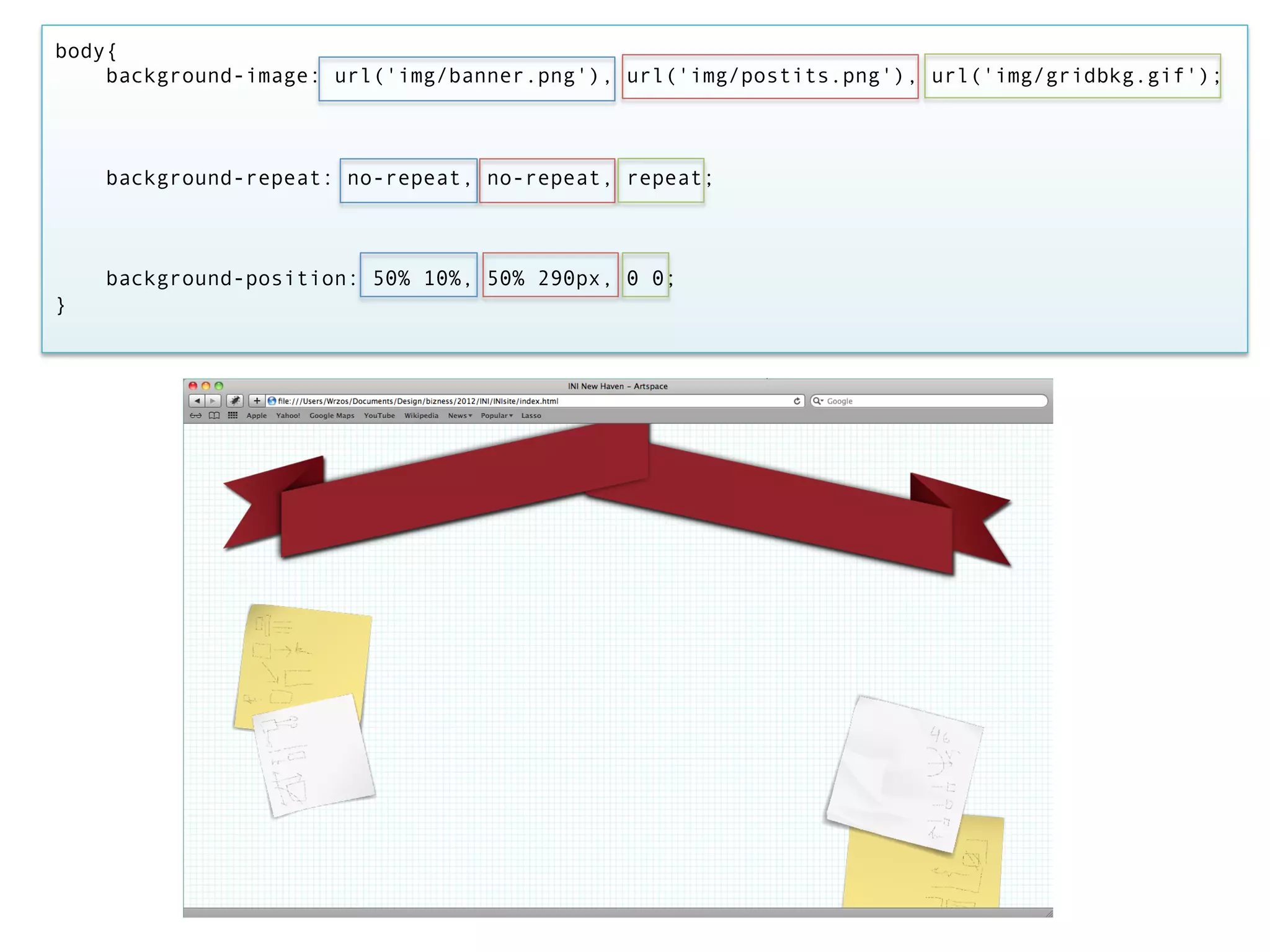
Task: Click the blue-boxed 'no-repeat' value
Action: pyautogui.click(x=404, y=178)
